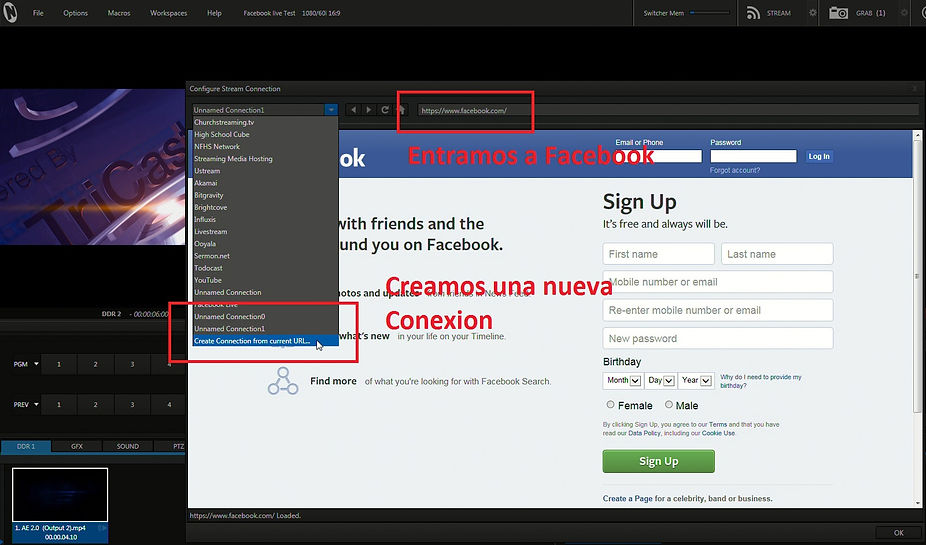Click the Facebook Log In button
The height and width of the screenshot is (545, 926).
pyautogui.click(x=819, y=156)
